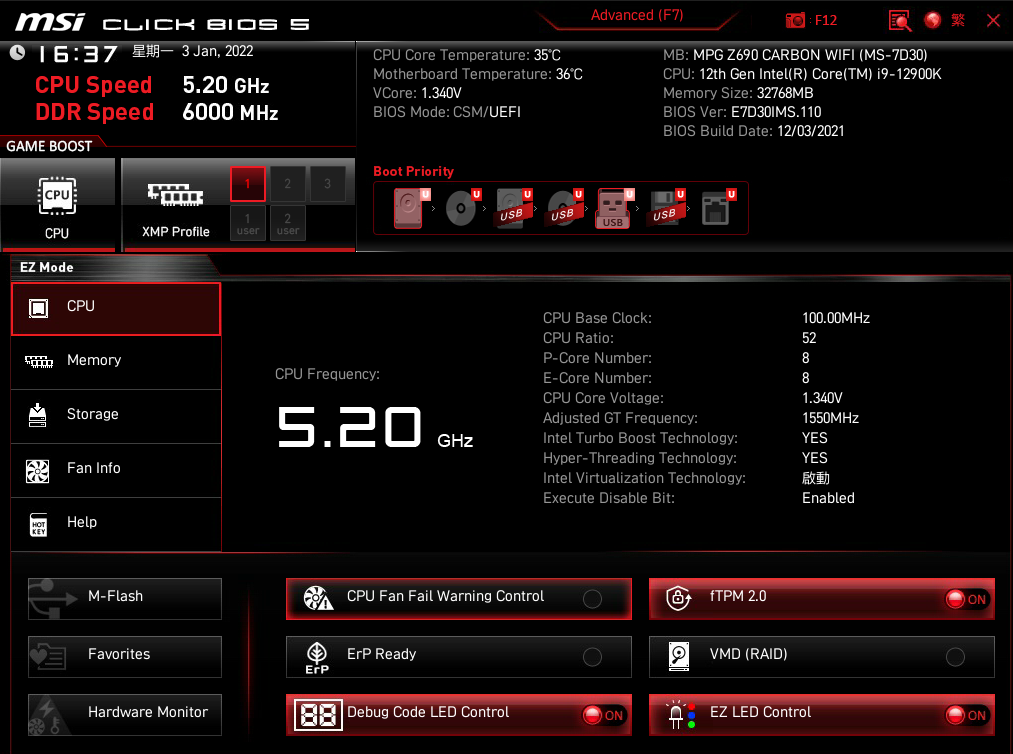Select XMP profile 1

pos(247,184)
